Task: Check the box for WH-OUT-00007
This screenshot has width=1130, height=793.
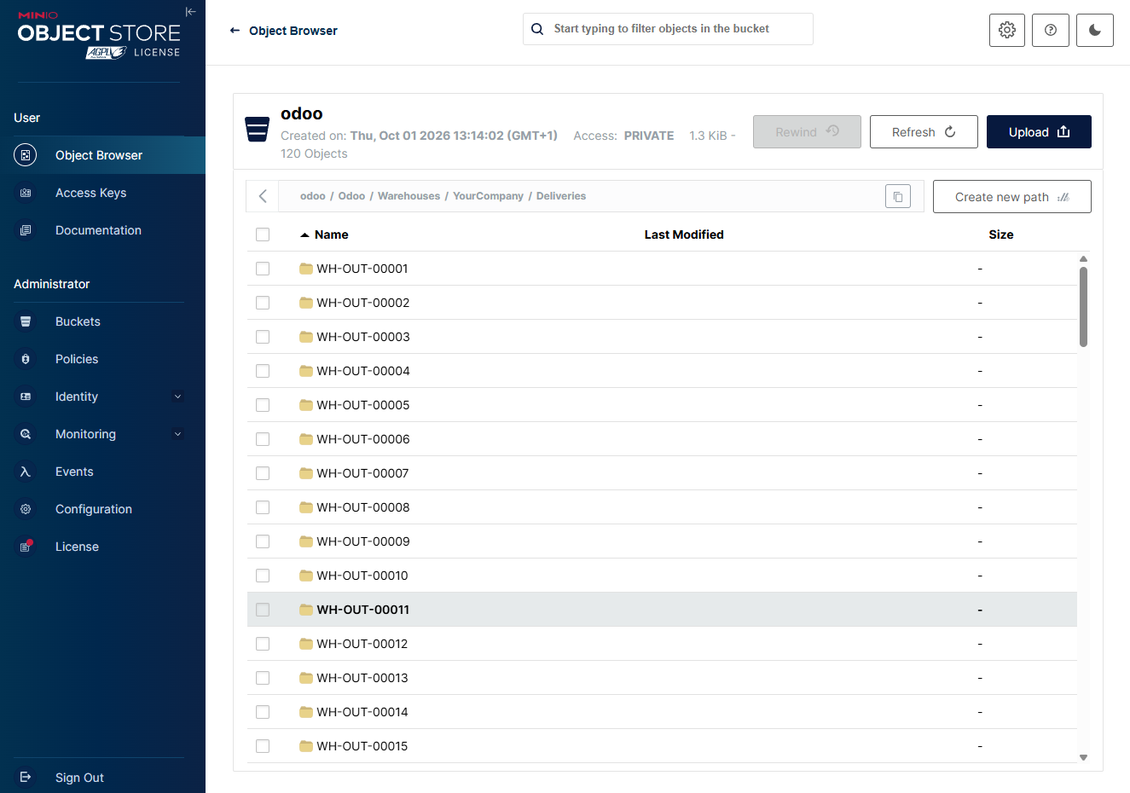Action: coord(262,473)
